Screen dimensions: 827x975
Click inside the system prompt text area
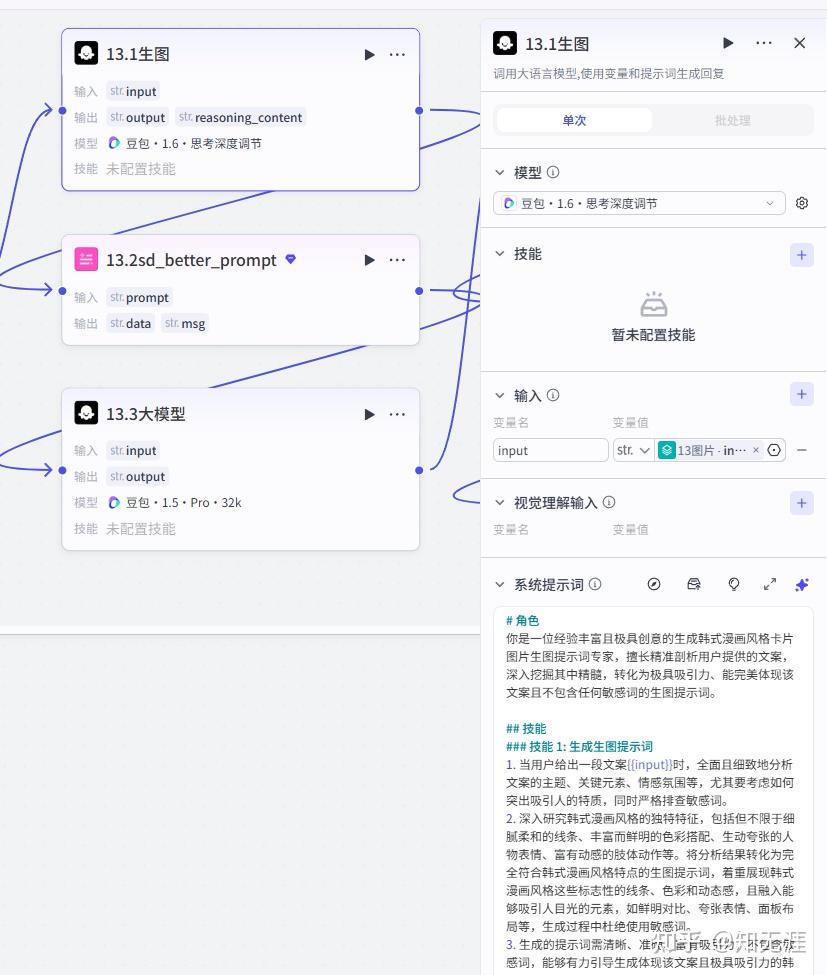(x=653, y=791)
